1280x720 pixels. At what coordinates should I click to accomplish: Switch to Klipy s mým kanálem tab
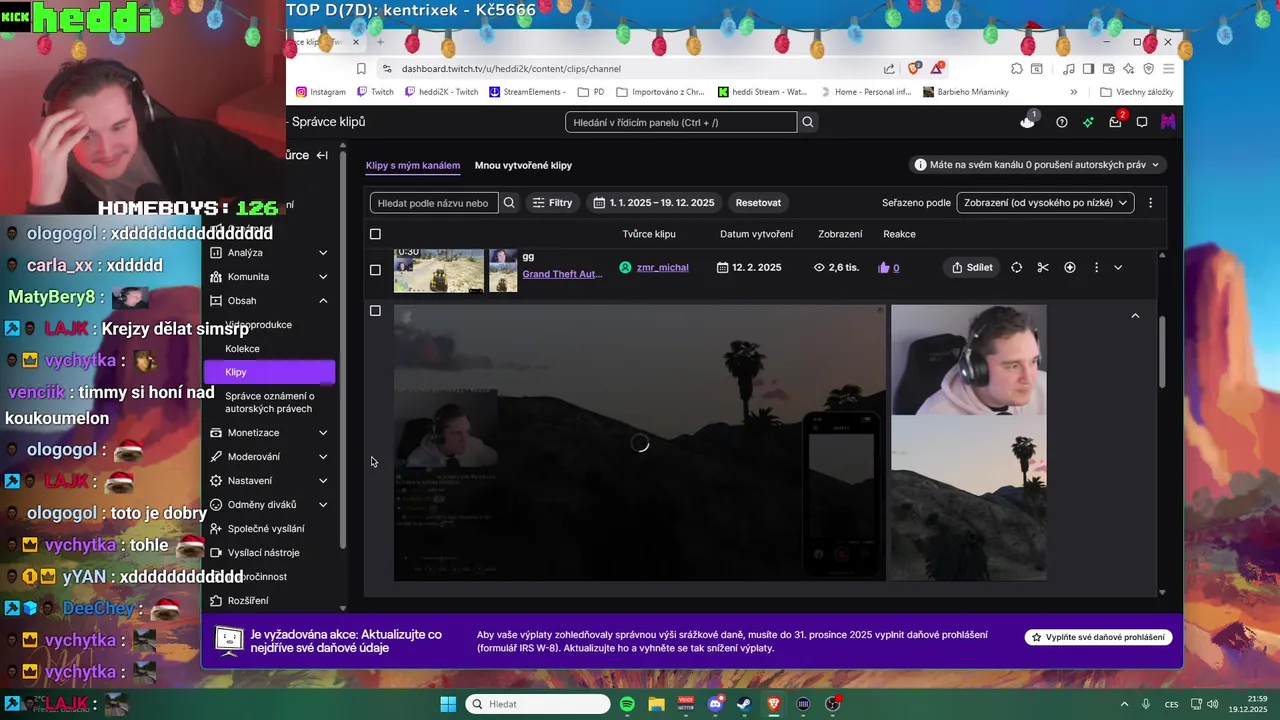tap(413, 166)
